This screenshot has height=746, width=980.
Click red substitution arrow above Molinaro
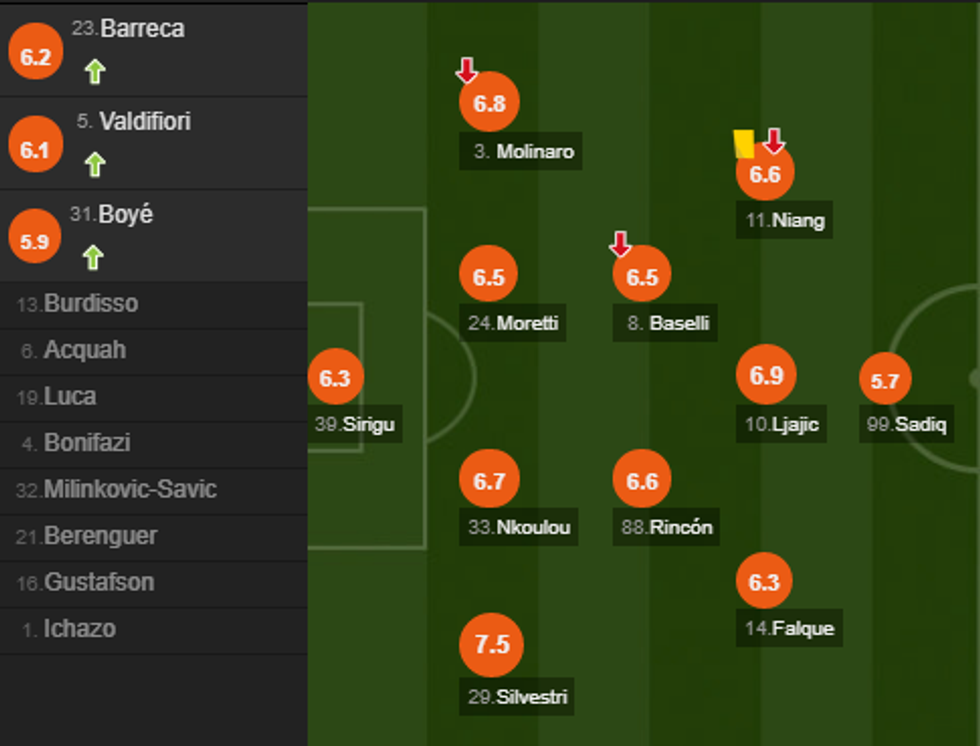[466, 70]
